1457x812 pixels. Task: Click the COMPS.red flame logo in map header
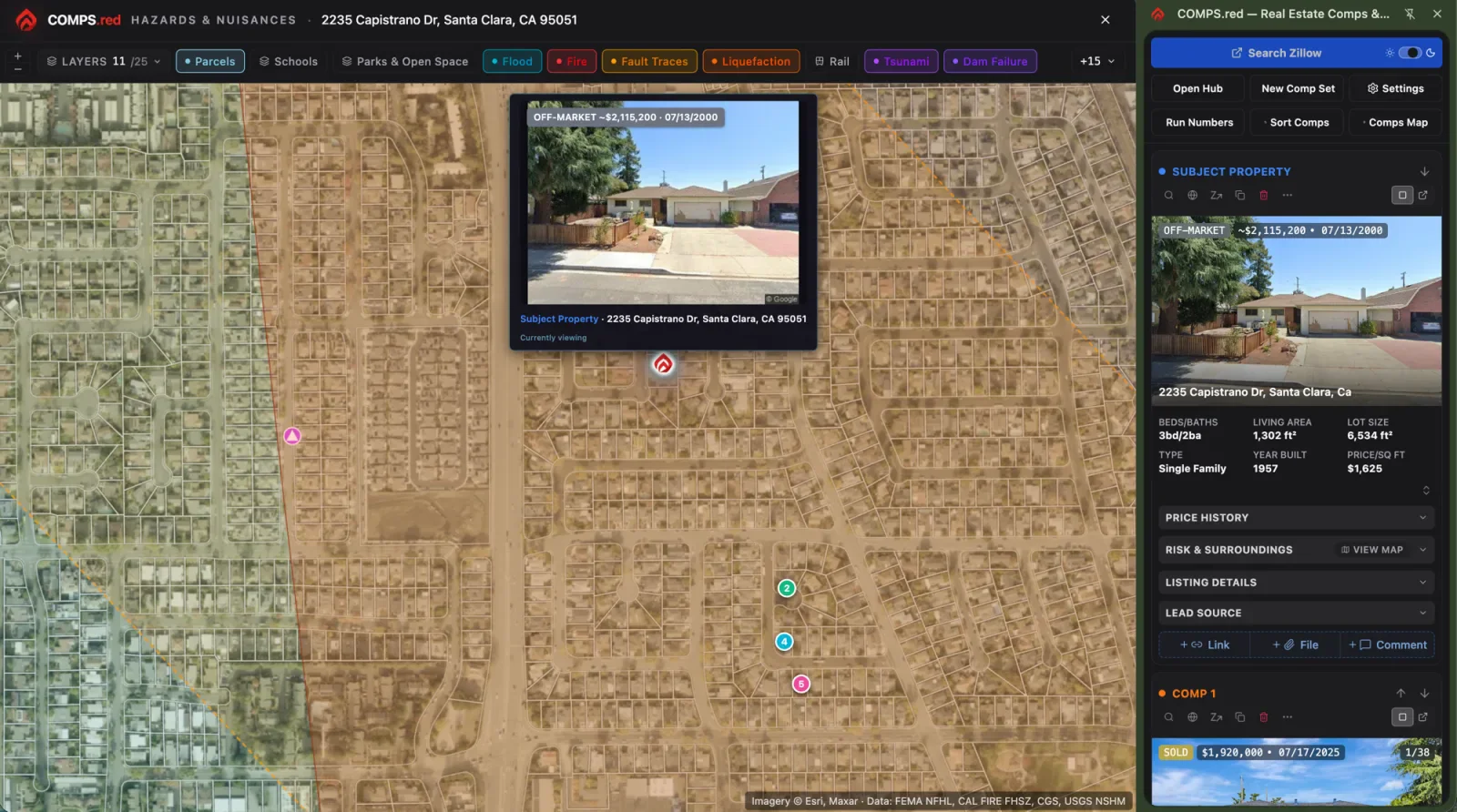(x=26, y=19)
